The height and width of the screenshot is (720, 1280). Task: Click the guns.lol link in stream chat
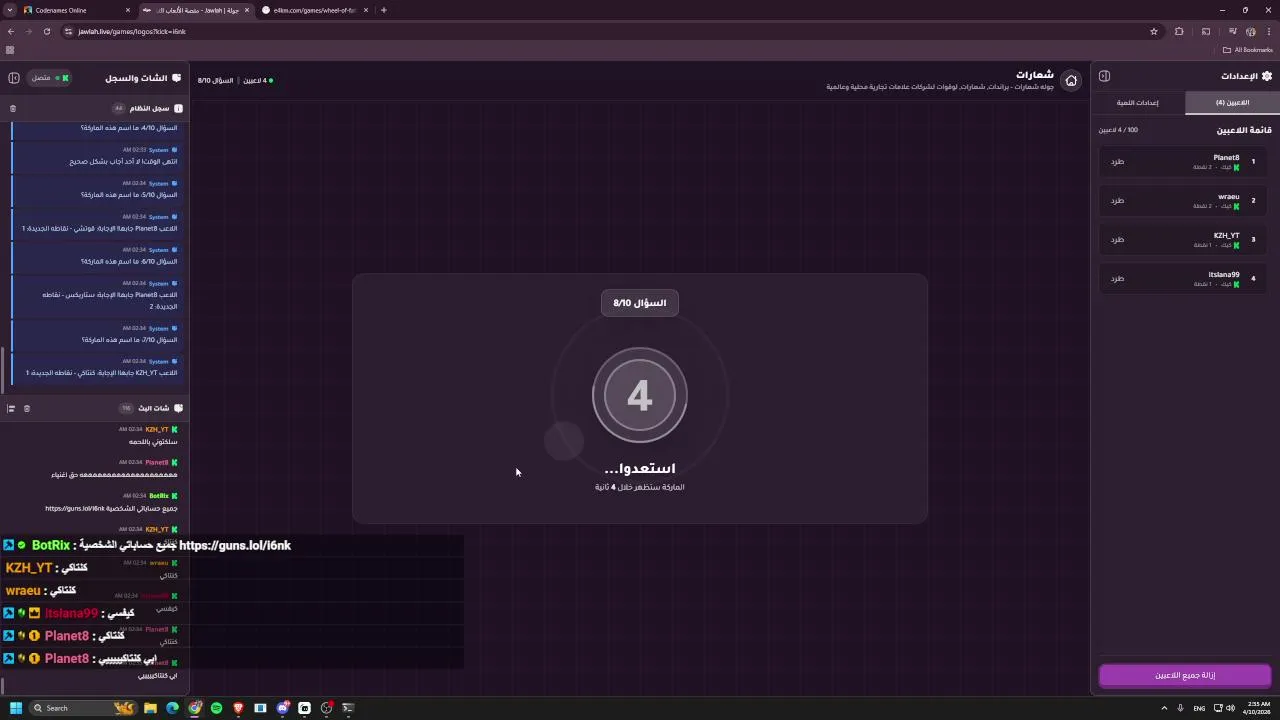click(75, 508)
